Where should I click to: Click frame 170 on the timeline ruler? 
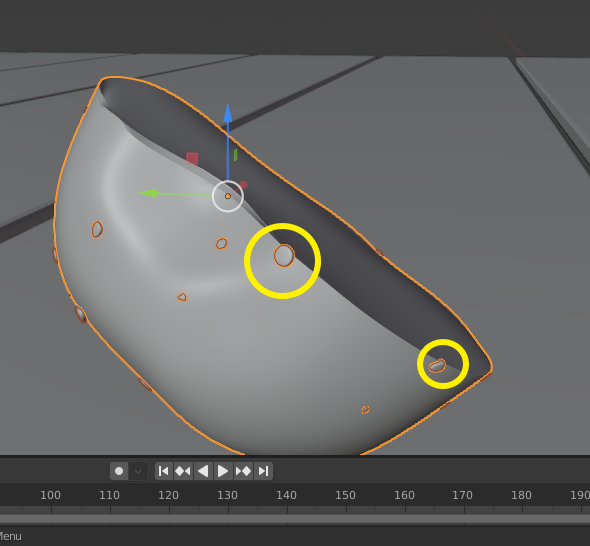pyautogui.click(x=462, y=495)
